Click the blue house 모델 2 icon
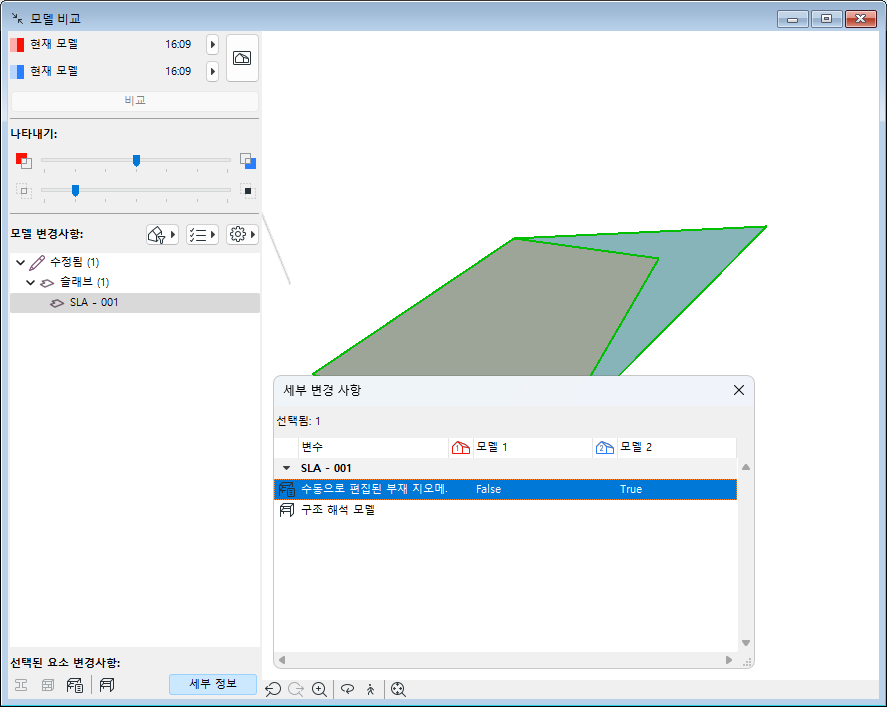 (x=605, y=448)
